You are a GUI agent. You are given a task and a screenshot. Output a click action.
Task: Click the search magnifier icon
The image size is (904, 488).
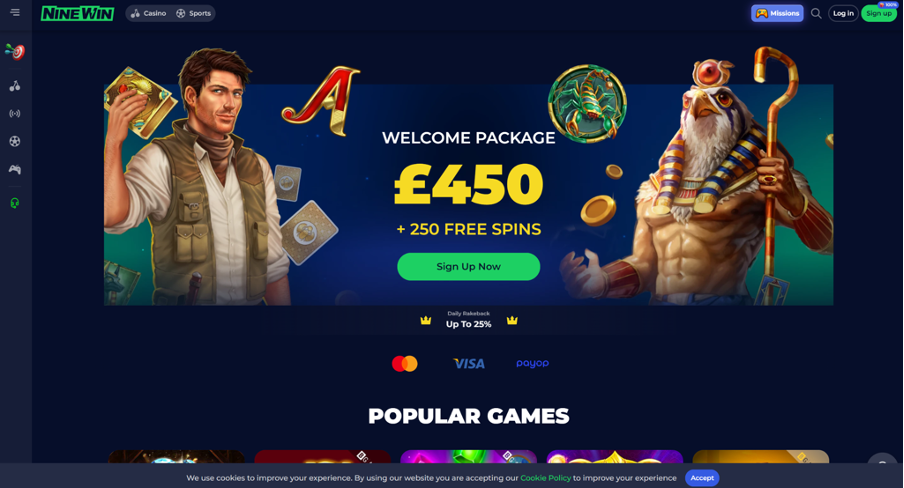click(816, 13)
